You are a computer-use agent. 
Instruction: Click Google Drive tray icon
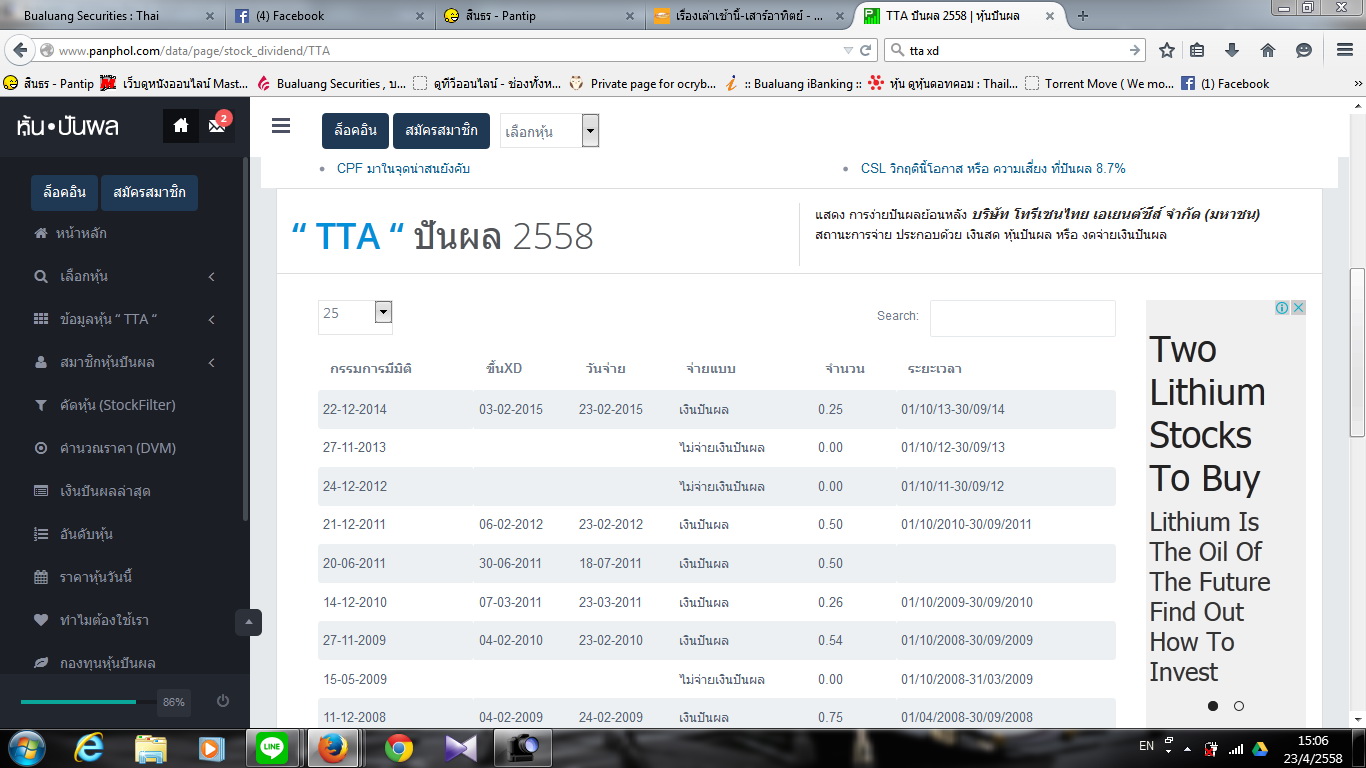(1260, 748)
